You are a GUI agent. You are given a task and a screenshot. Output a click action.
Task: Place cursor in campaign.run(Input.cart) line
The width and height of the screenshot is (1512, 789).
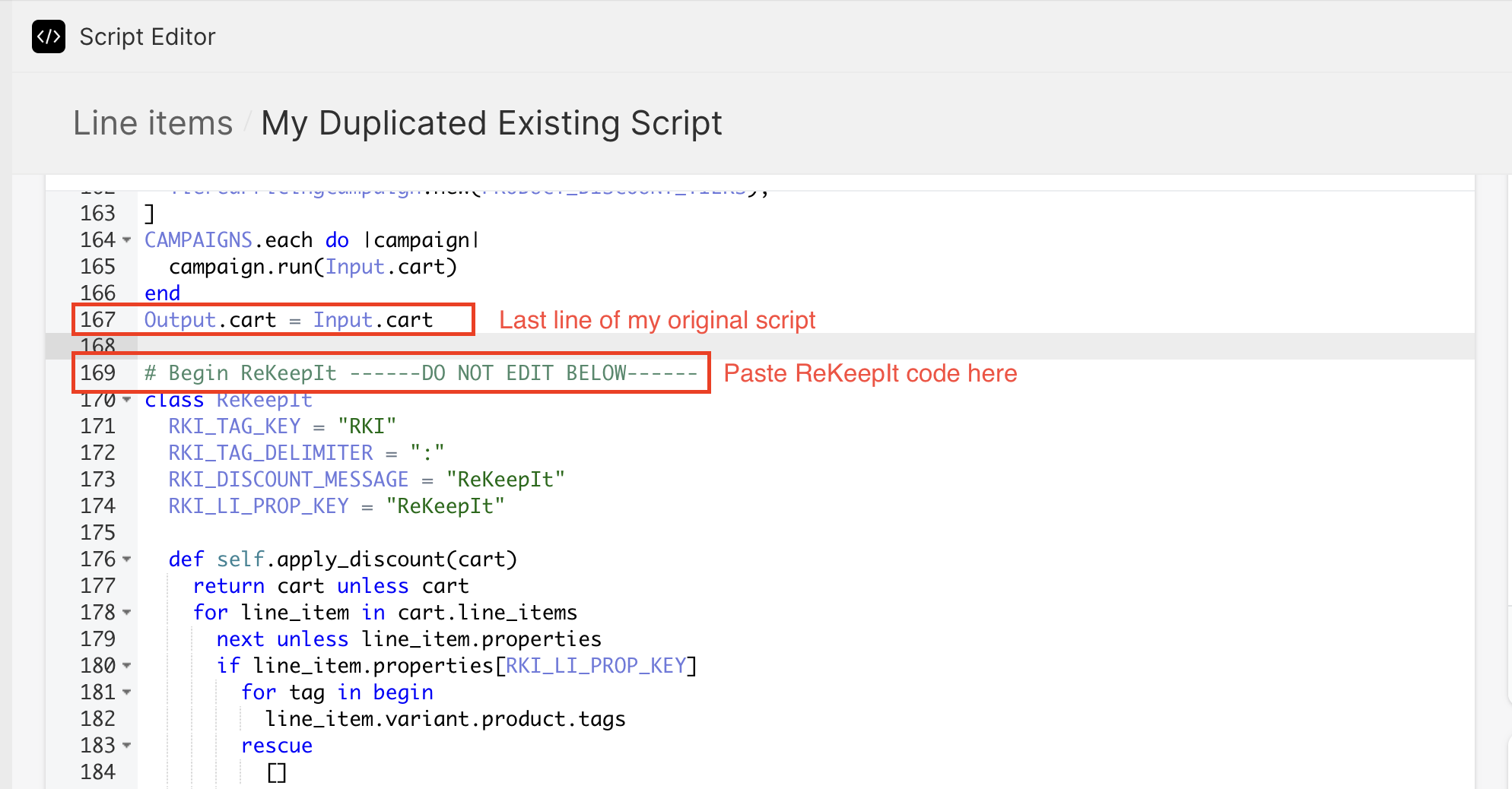tap(313, 267)
